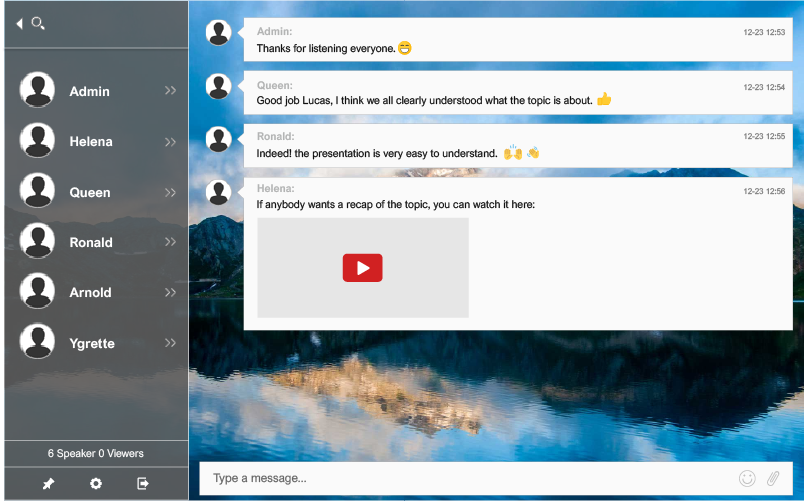
Task: Click the paperclip attachment icon
Action: point(772,478)
